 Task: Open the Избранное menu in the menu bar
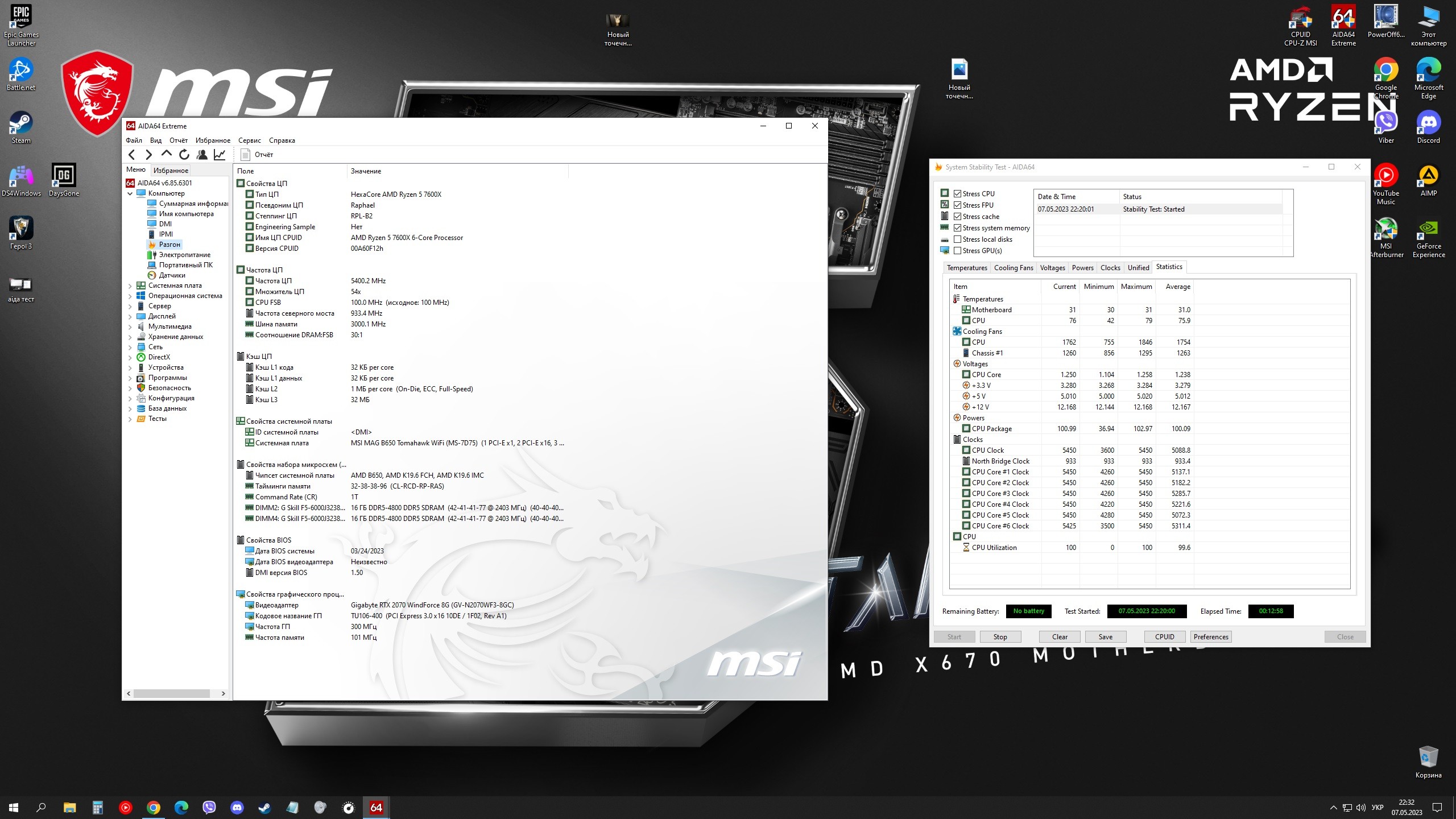(213, 140)
